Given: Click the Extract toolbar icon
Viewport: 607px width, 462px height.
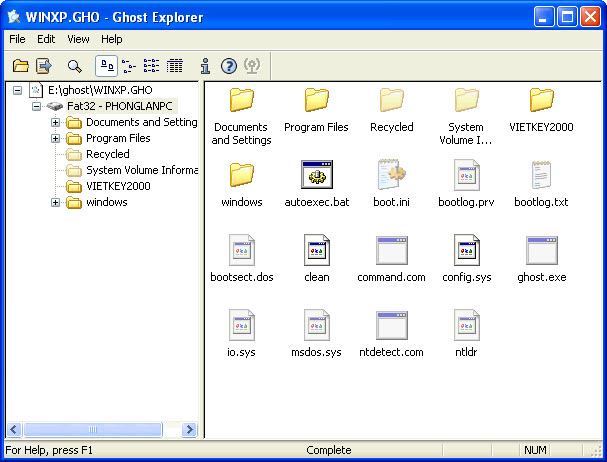Looking at the screenshot, I should tap(44, 66).
